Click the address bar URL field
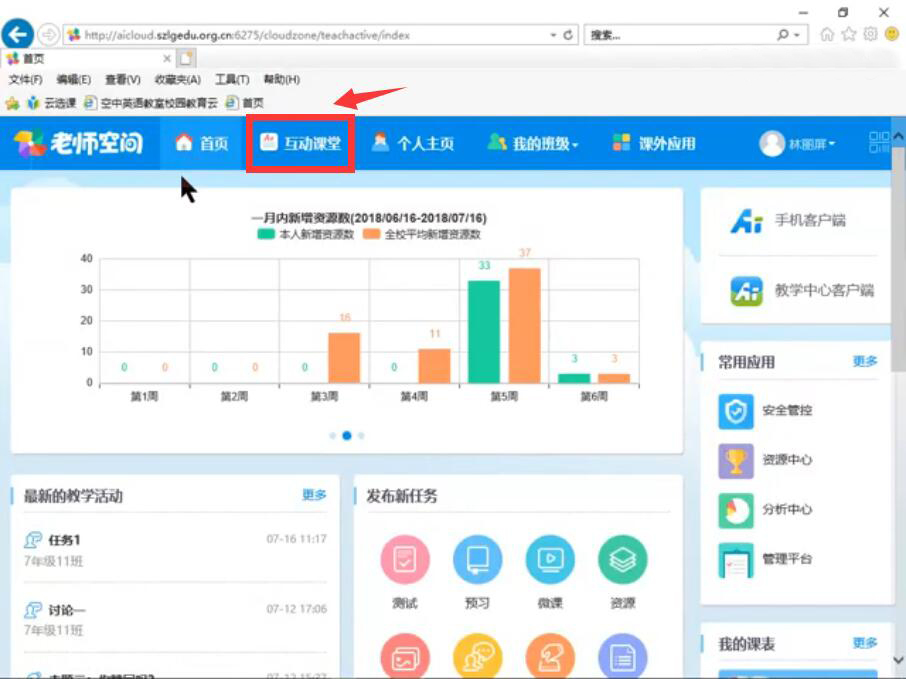Image resolution: width=906 pixels, height=679 pixels. point(306,35)
